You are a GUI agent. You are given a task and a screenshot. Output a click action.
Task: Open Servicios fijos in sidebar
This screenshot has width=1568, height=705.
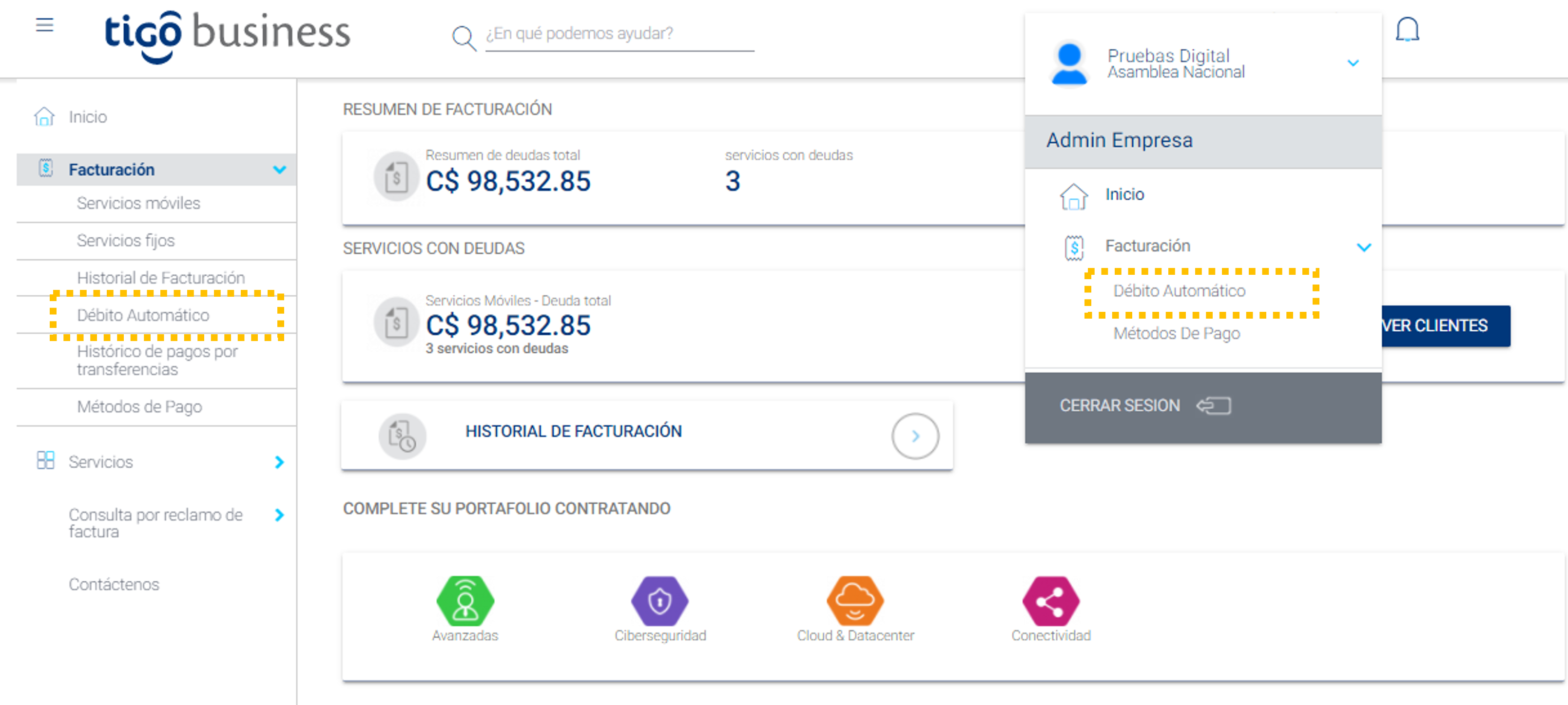click(x=125, y=240)
